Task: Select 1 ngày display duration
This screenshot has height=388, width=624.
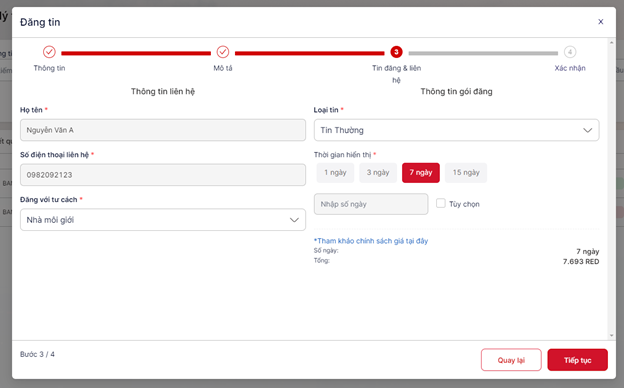Action: pyautogui.click(x=335, y=173)
